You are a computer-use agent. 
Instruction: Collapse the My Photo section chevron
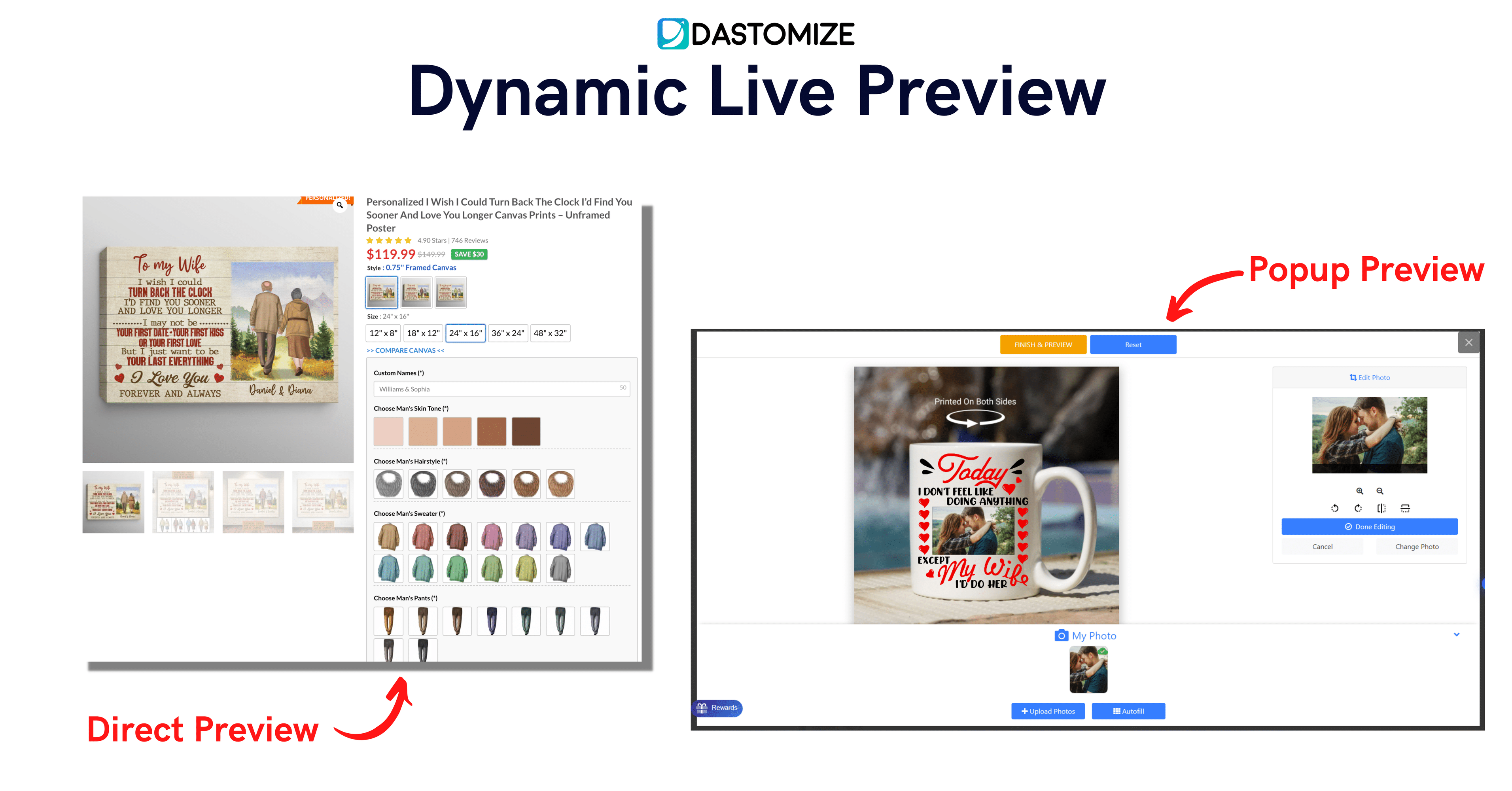tap(1456, 634)
